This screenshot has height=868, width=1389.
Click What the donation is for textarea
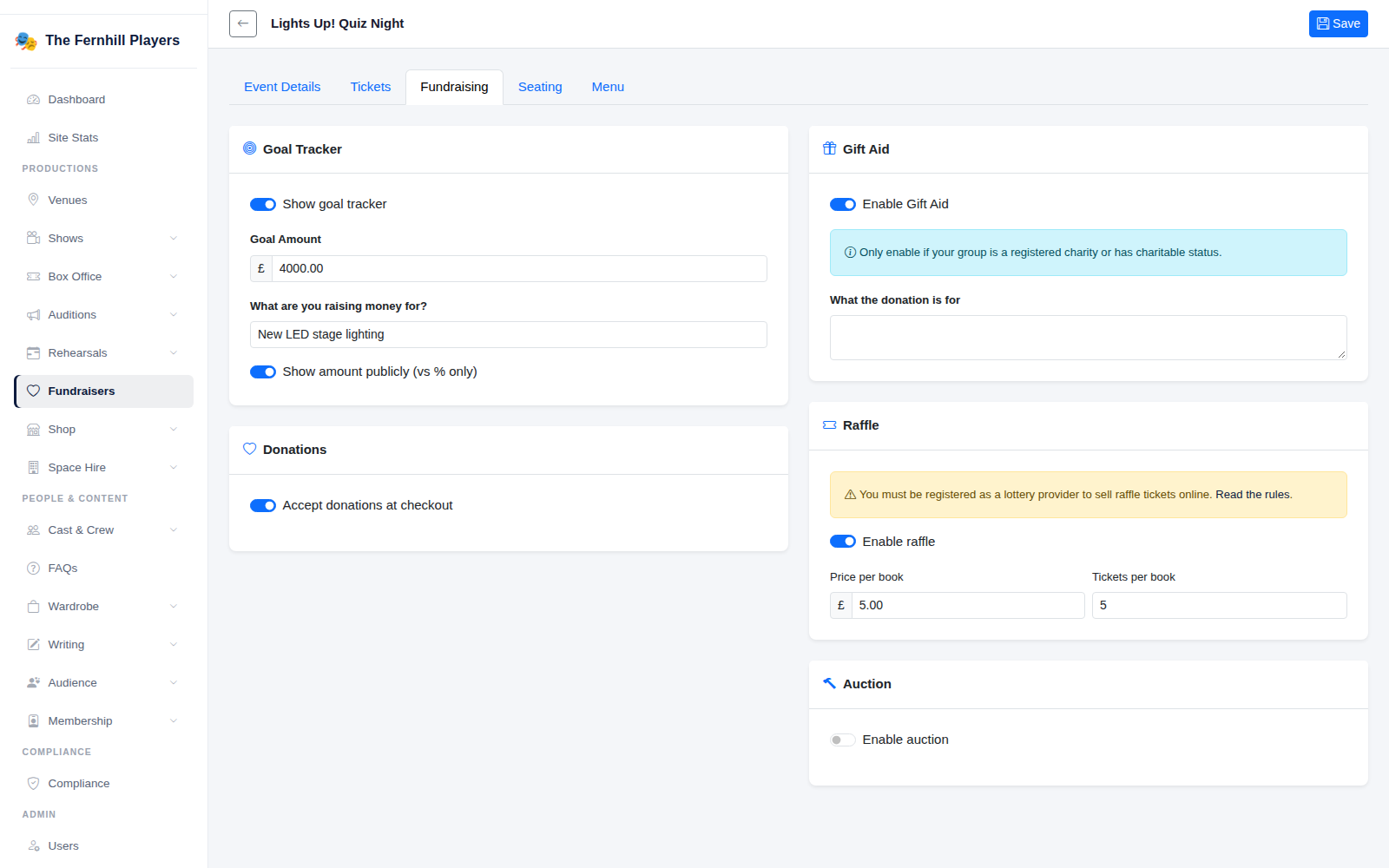1088,338
